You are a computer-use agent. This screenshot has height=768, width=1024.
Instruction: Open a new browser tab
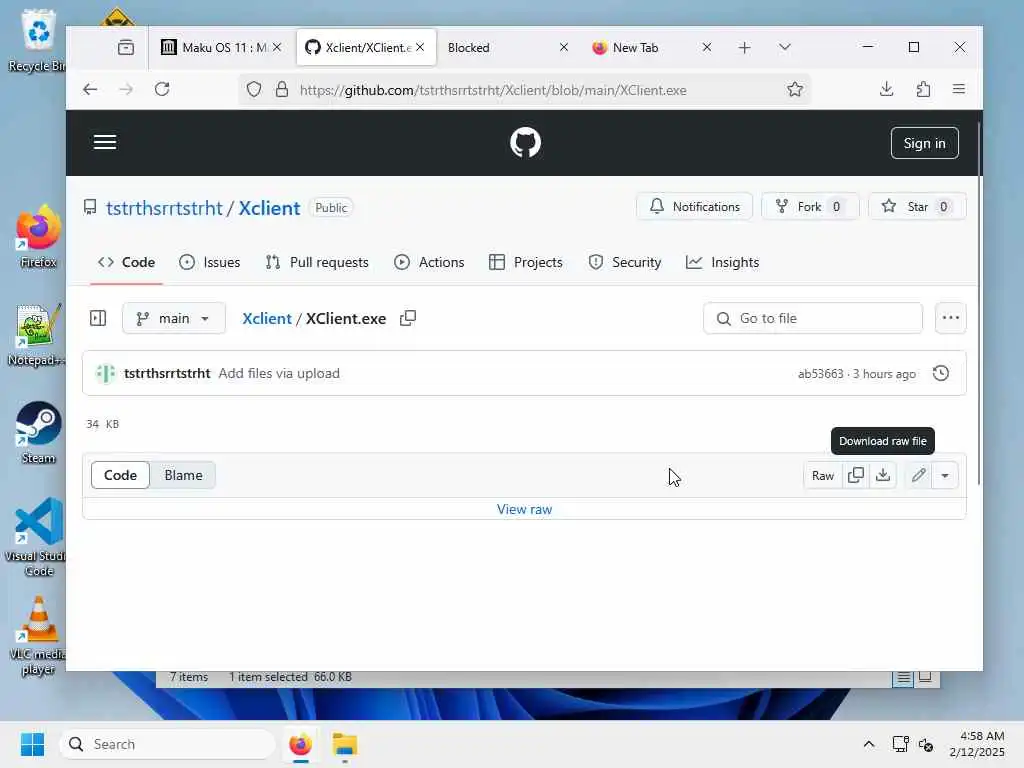(744, 47)
